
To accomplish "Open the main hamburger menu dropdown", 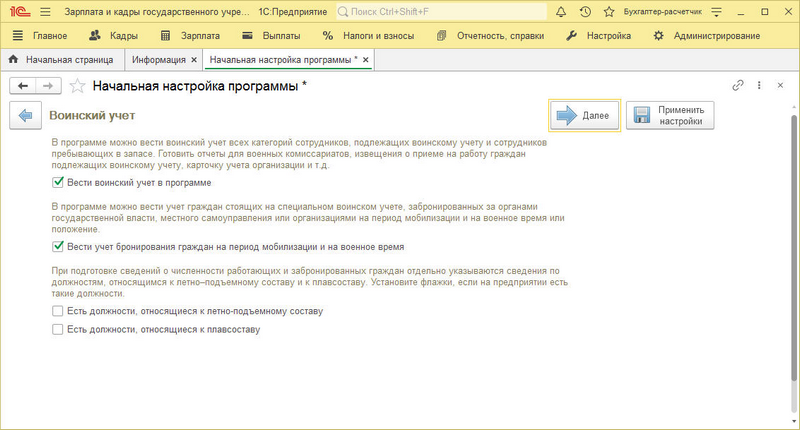I will click(x=45, y=11).
